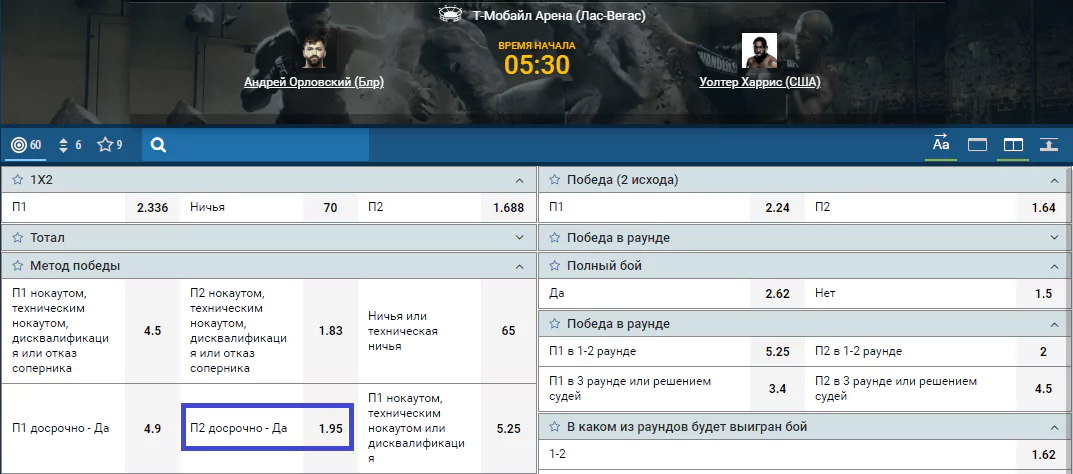Switch to single column layout
The width and height of the screenshot is (1073, 474).
(x=977, y=145)
